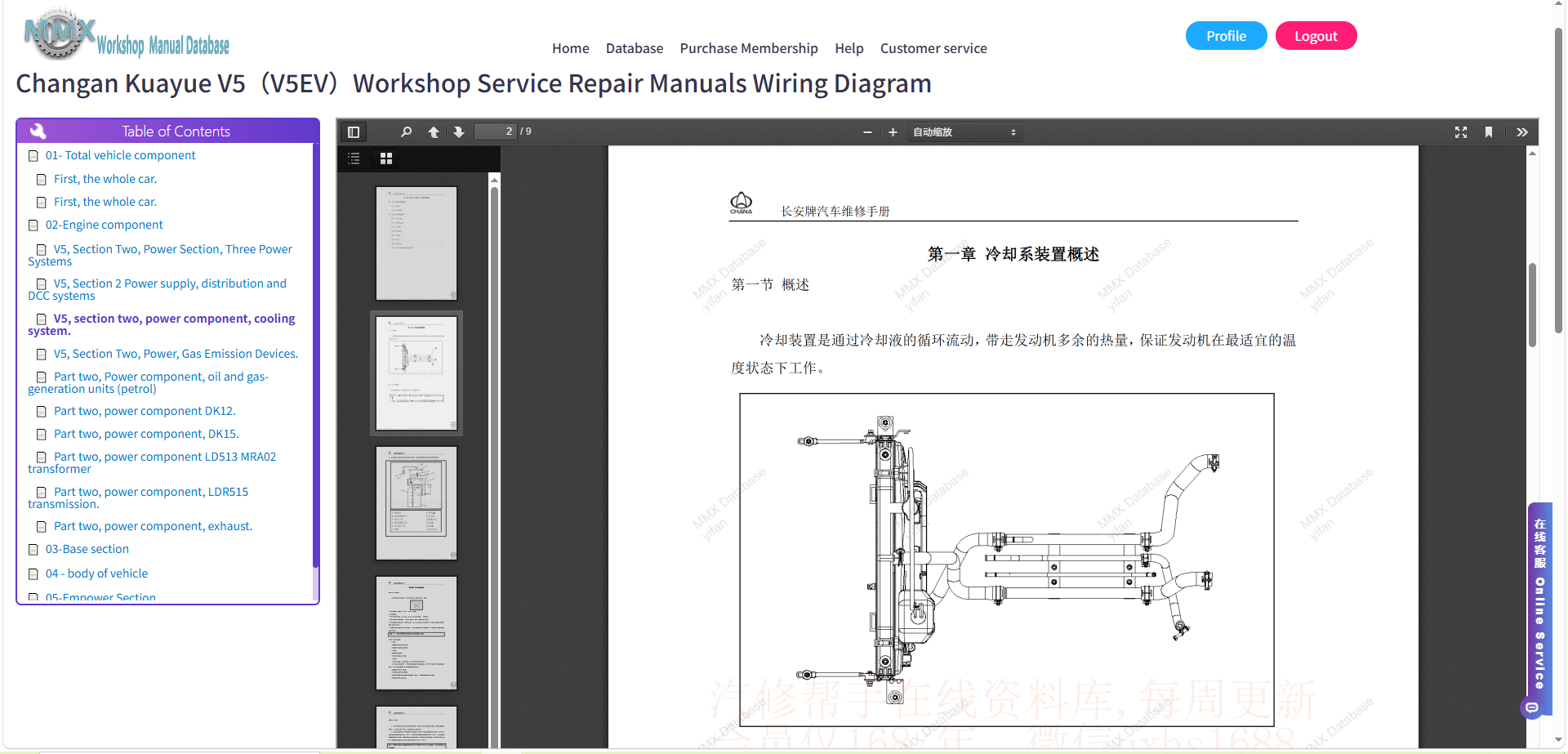
Task: Click the Profile button
Action: click(1227, 36)
